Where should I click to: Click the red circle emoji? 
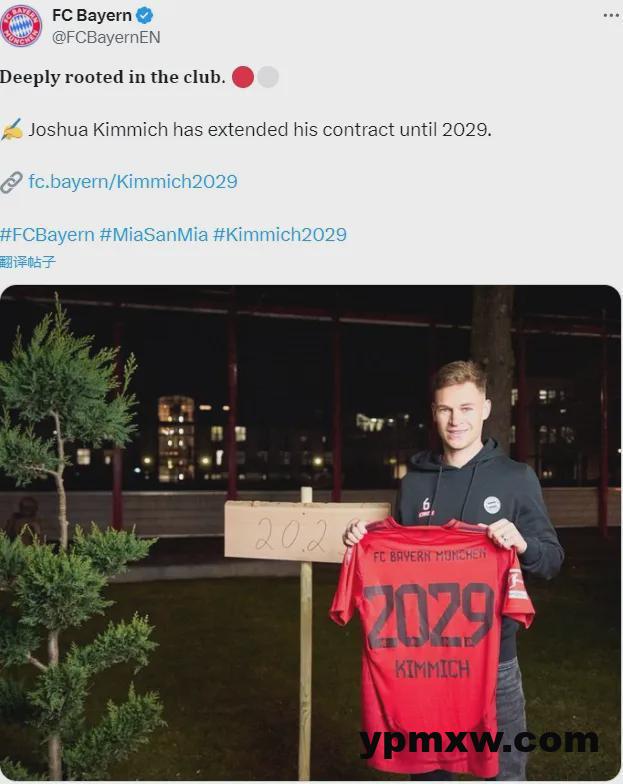[x=243, y=77]
